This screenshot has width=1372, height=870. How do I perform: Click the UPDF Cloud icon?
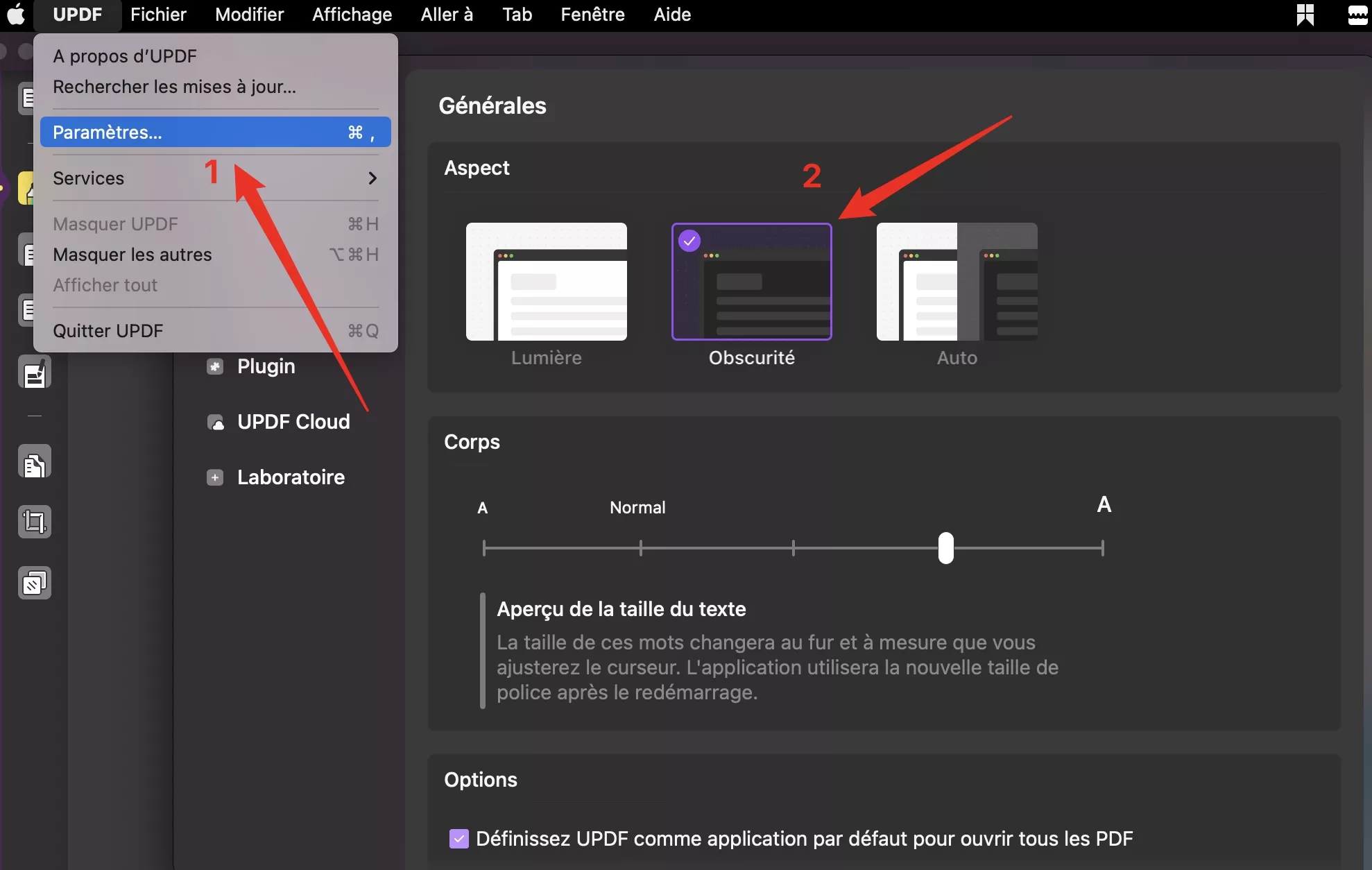[216, 422]
